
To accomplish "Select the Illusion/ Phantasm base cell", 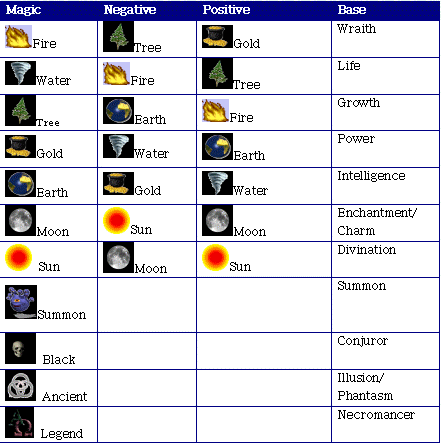I will tap(385, 388).
